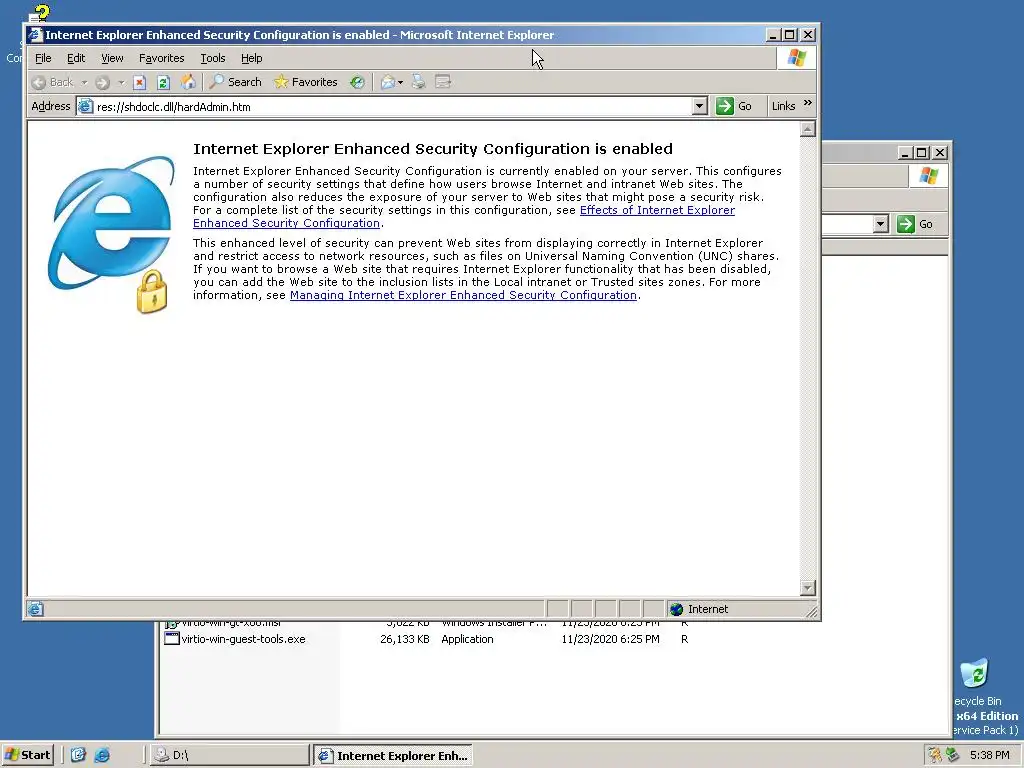The width and height of the screenshot is (1024, 768).
Task: Expand the Back button history arrow
Action: [x=84, y=82]
